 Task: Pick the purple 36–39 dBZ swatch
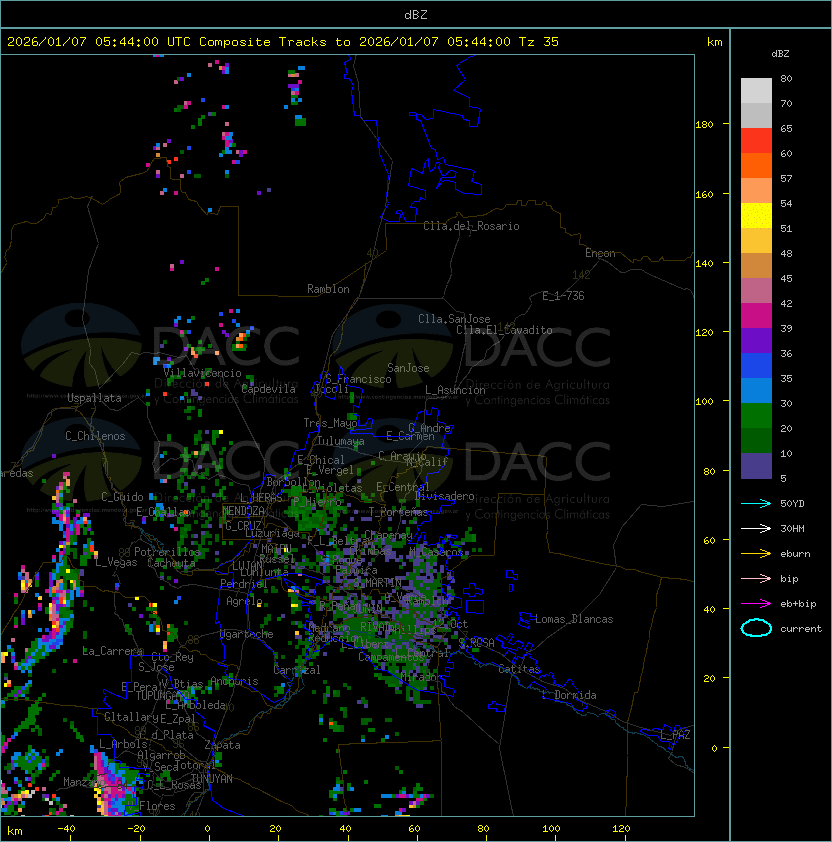click(x=756, y=340)
